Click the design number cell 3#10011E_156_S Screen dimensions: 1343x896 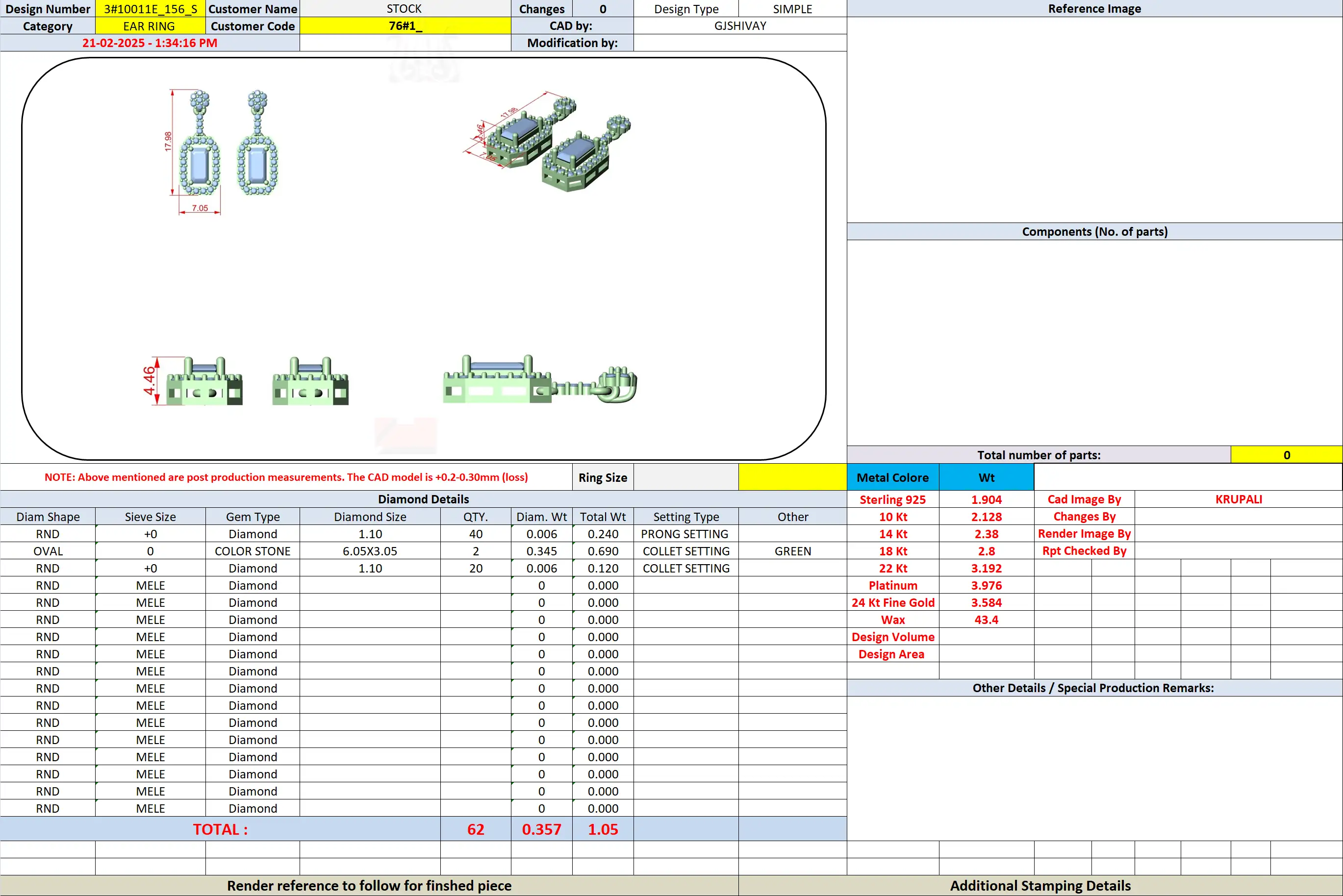click(151, 8)
